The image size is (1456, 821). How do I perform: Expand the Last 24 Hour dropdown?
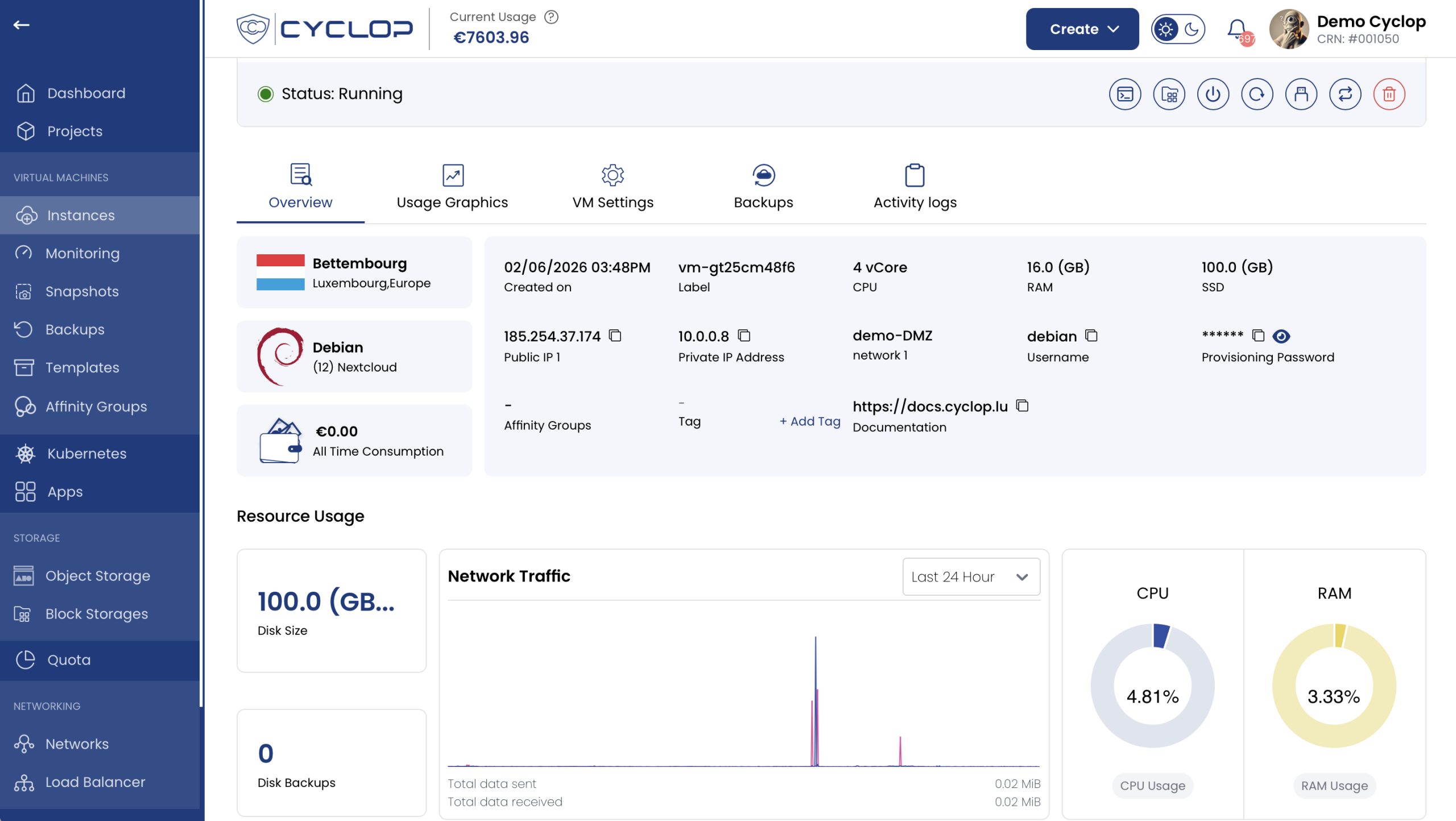[971, 576]
